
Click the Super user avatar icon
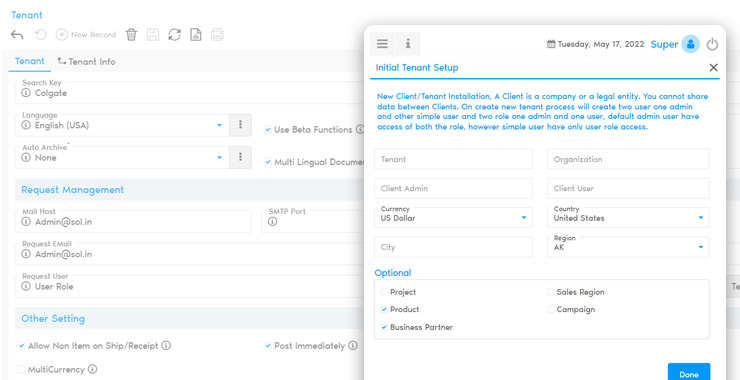(690, 44)
